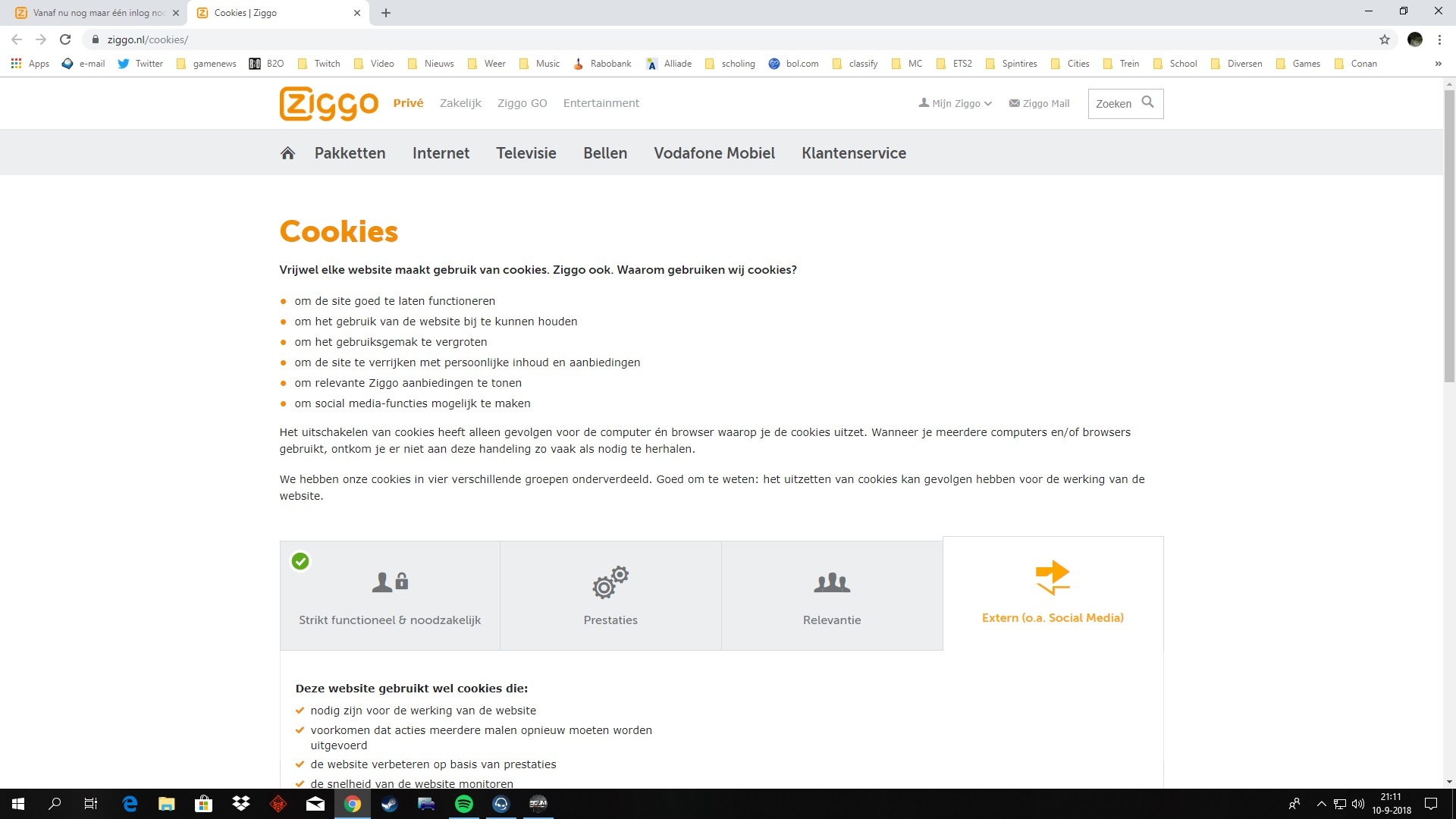Click the Zoeken search field
This screenshot has width=1456, height=819.
[1113, 103]
